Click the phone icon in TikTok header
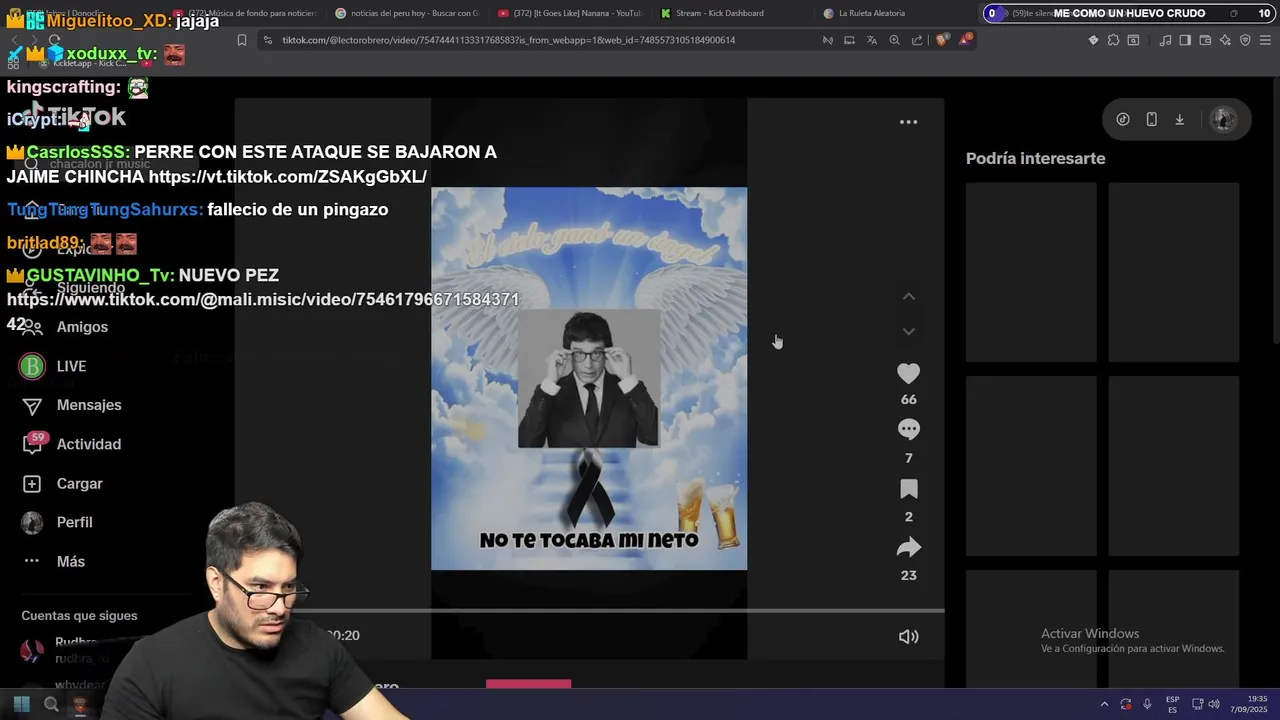This screenshot has height=720, width=1280. pos(1151,119)
